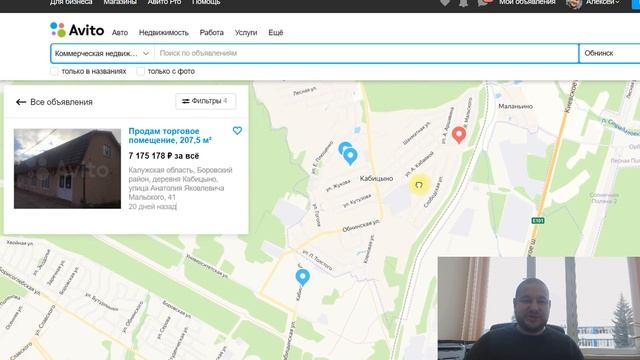Open the Алексей account dropdown
This screenshot has width=640, height=360.
602,2
